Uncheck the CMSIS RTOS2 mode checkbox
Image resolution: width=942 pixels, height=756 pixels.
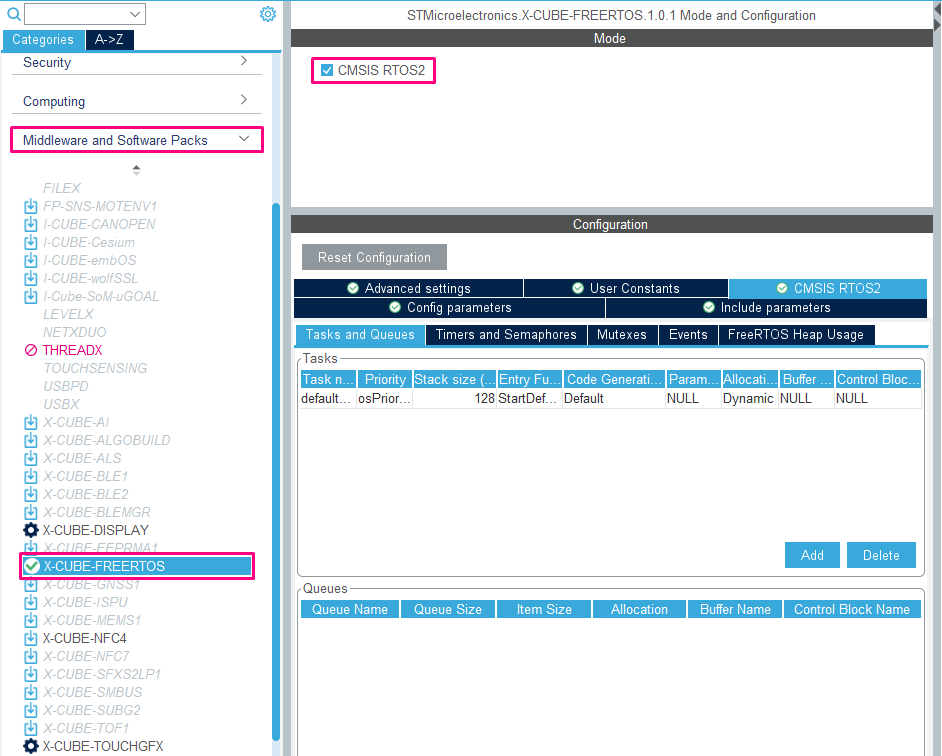(327, 70)
